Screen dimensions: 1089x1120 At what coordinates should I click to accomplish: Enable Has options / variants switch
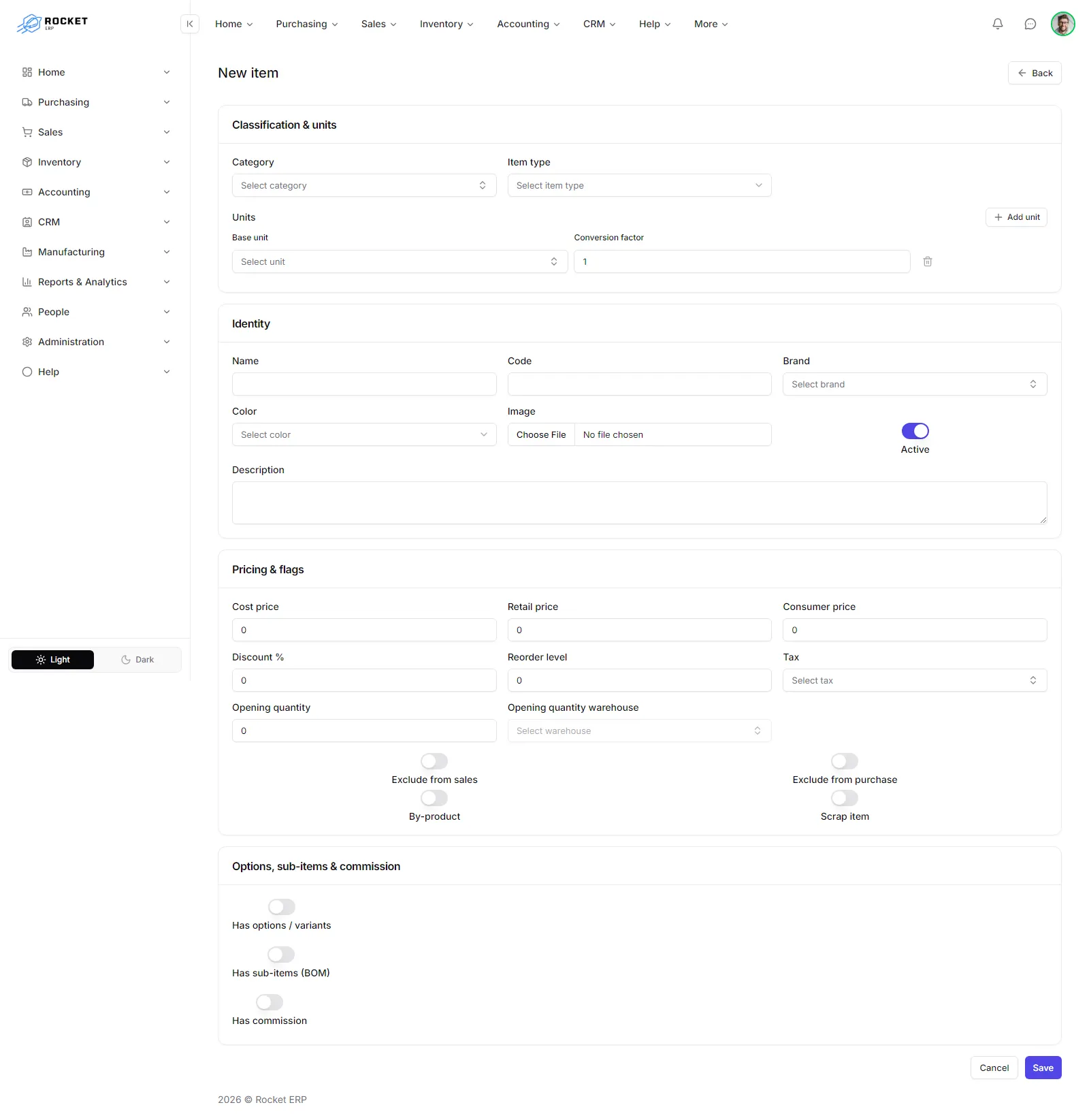(x=282, y=907)
